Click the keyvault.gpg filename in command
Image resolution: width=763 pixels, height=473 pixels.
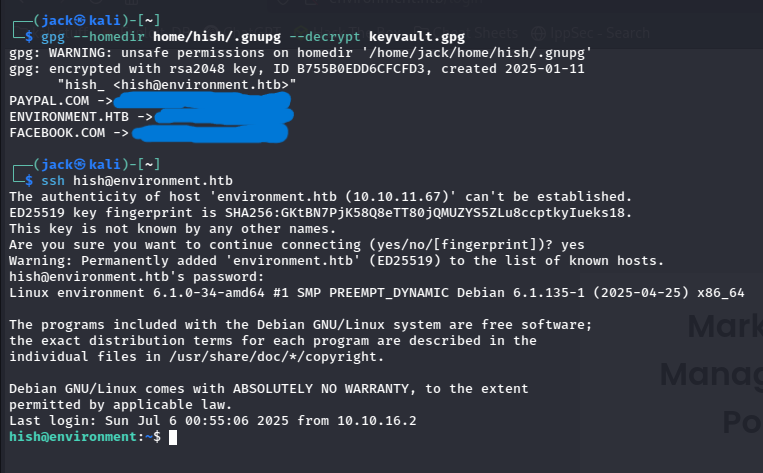tap(417, 36)
